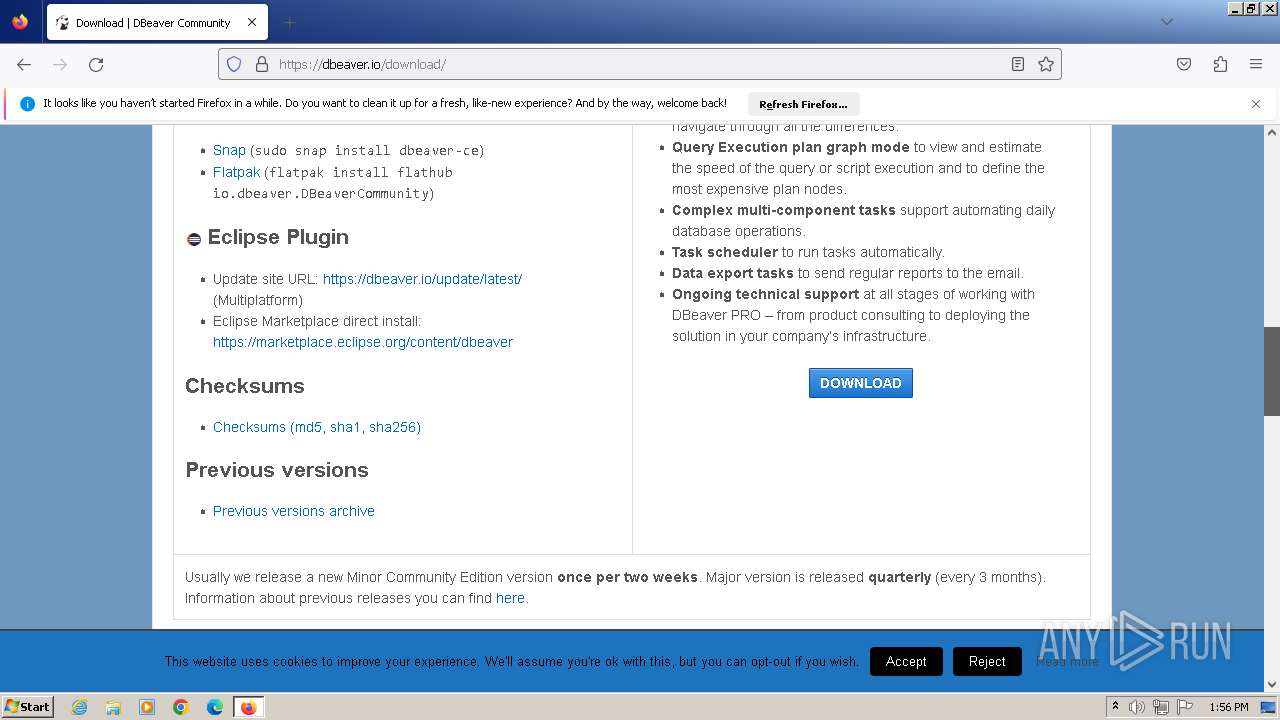The width and height of the screenshot is (1280, 720).
Task: Click 'Complex multi-component tasks' bold text
Action: pyautogui.click(x=784, y=210)
